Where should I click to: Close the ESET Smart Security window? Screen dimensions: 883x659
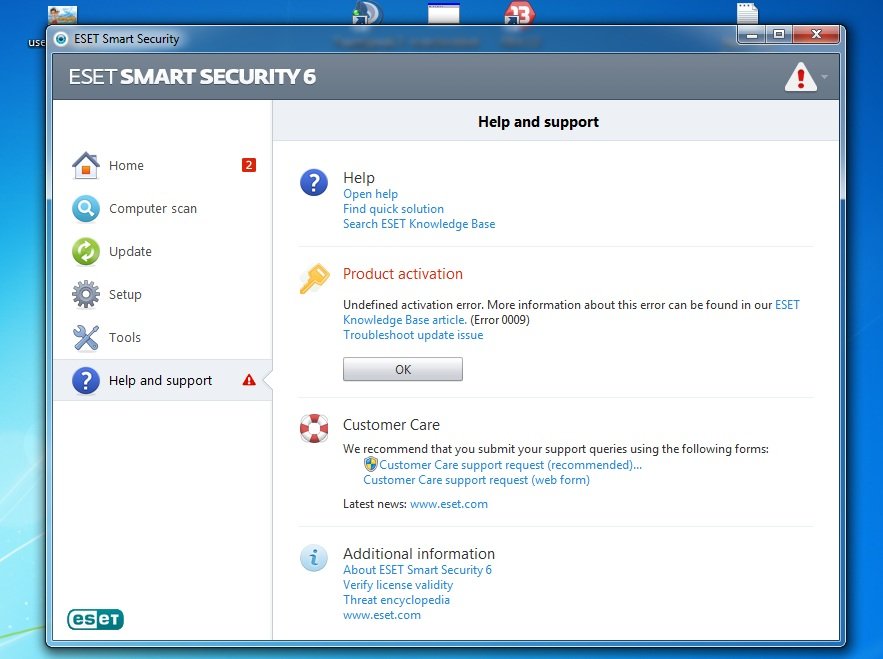pyautogui.click(x=816, y=35)
